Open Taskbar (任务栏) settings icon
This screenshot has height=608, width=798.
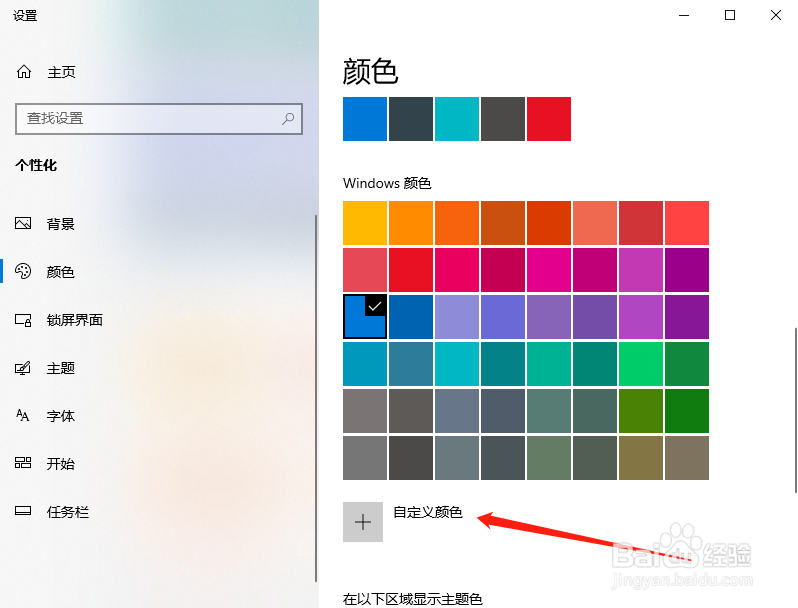tap(24, 512)
